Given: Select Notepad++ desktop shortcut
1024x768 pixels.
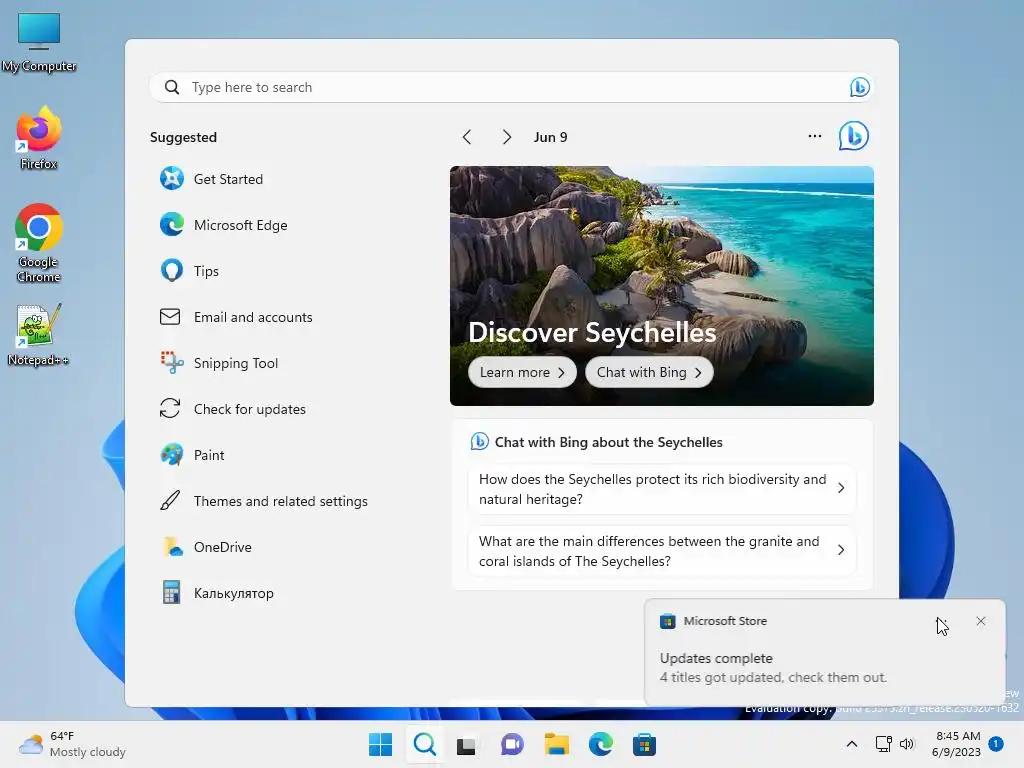Looking at the screenshot, I should (x=39, y=335).
